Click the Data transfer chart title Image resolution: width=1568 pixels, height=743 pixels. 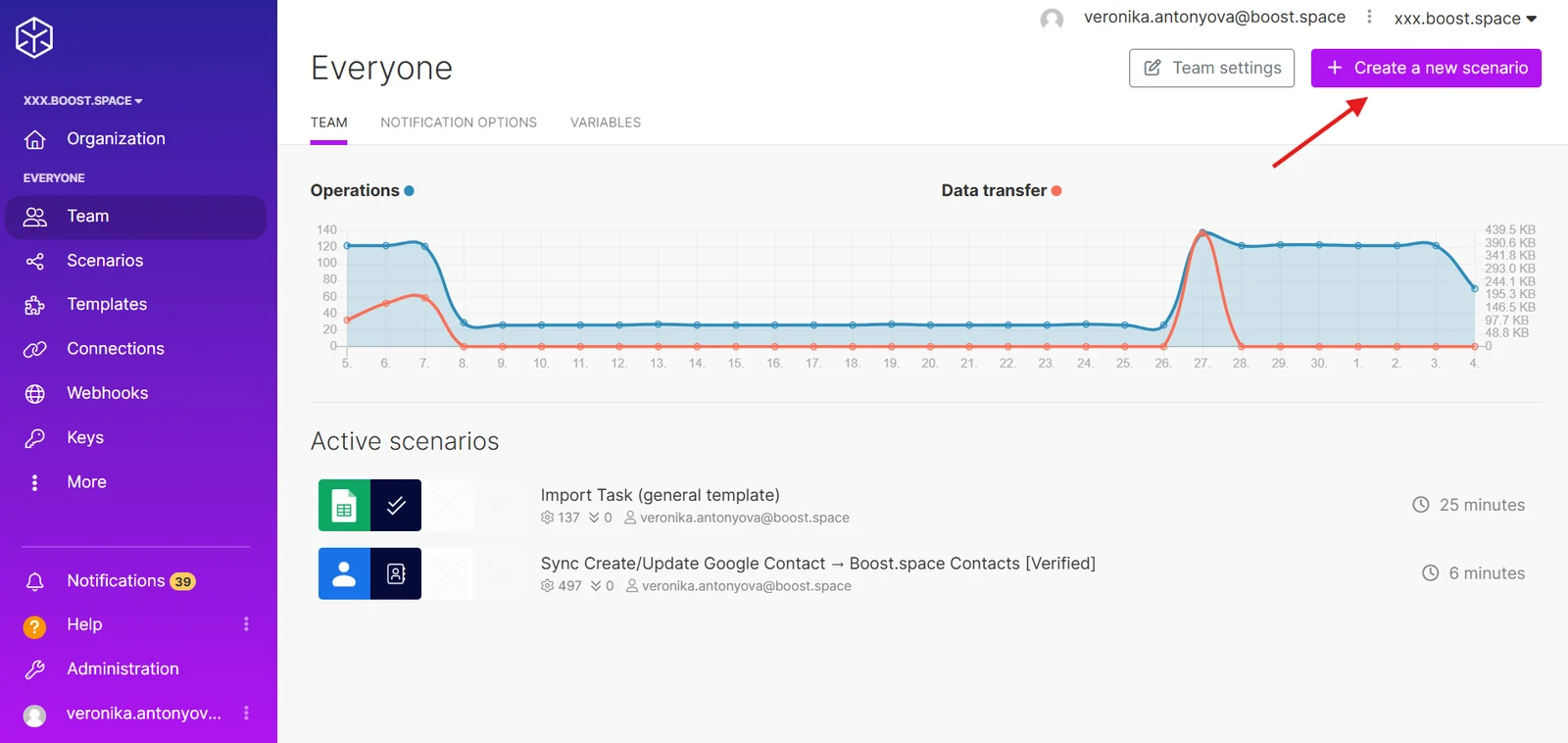coord(994,190)
